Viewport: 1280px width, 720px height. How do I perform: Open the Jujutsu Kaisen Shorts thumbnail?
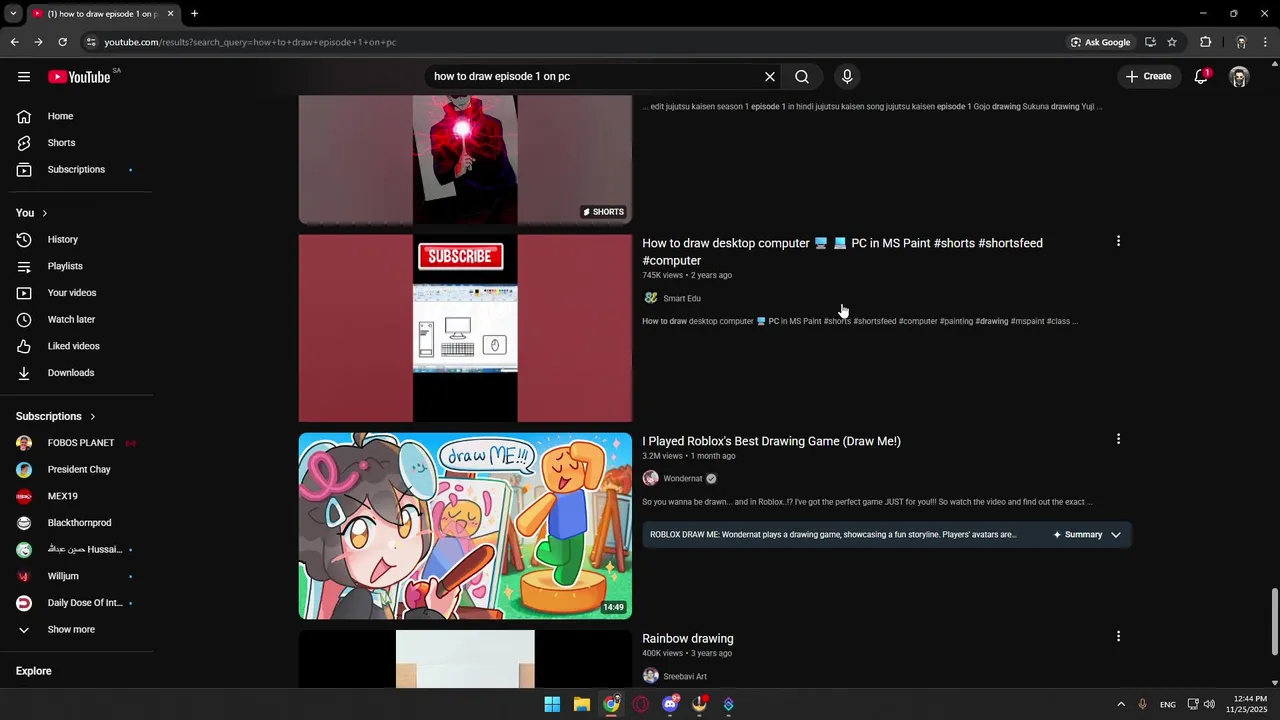pyautogui.click(x=465, y=160)
